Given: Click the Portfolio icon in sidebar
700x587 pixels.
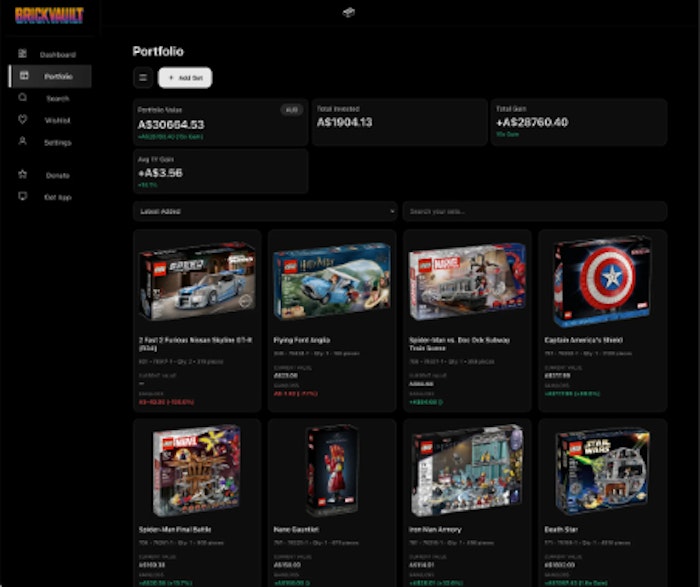Looking at the screenshot, I should pyautogui.click(x=24, y=75).
